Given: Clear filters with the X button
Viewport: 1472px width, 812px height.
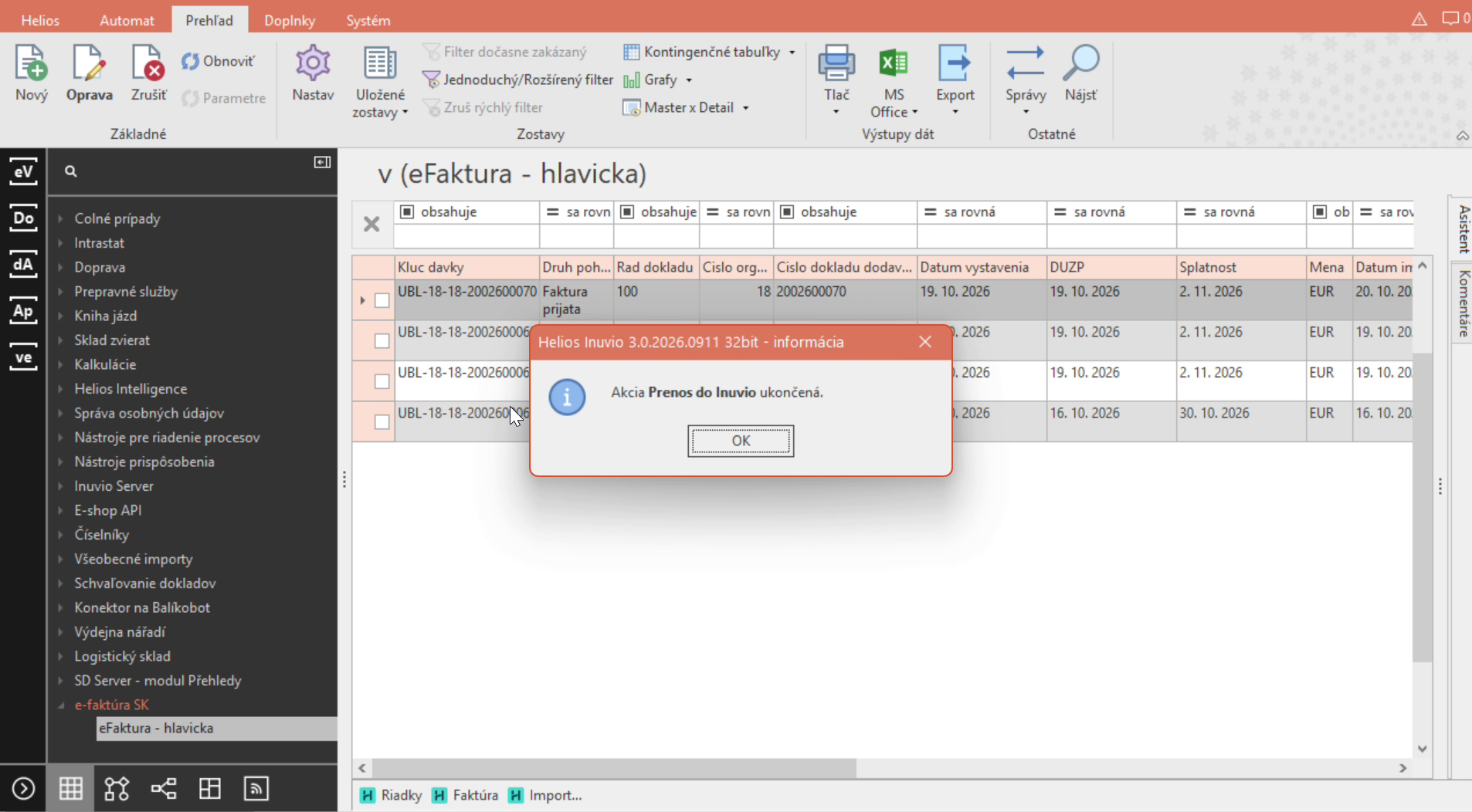Looking at the screenshot, I should (371, 224).
